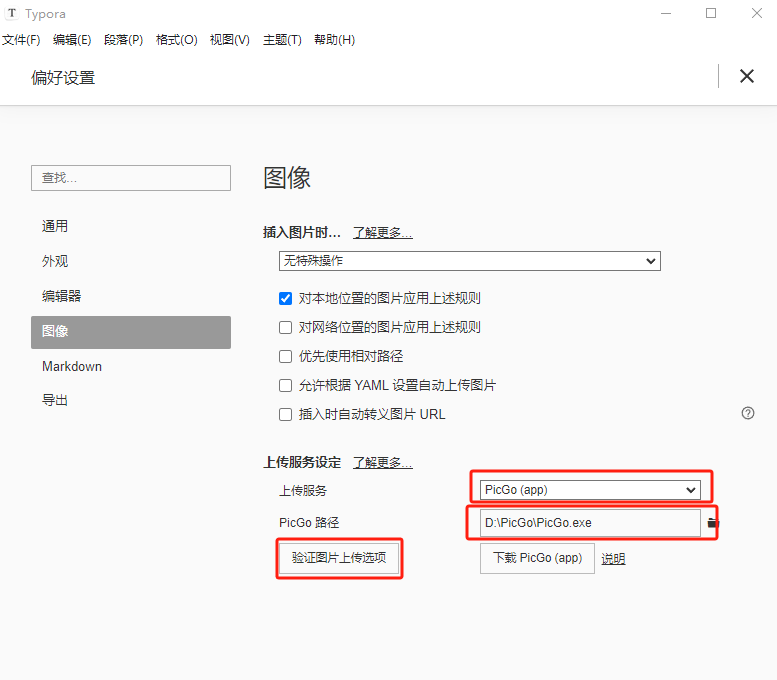Open the 文件(F) menu
This screenshot has width=777, height=680.
21,40
